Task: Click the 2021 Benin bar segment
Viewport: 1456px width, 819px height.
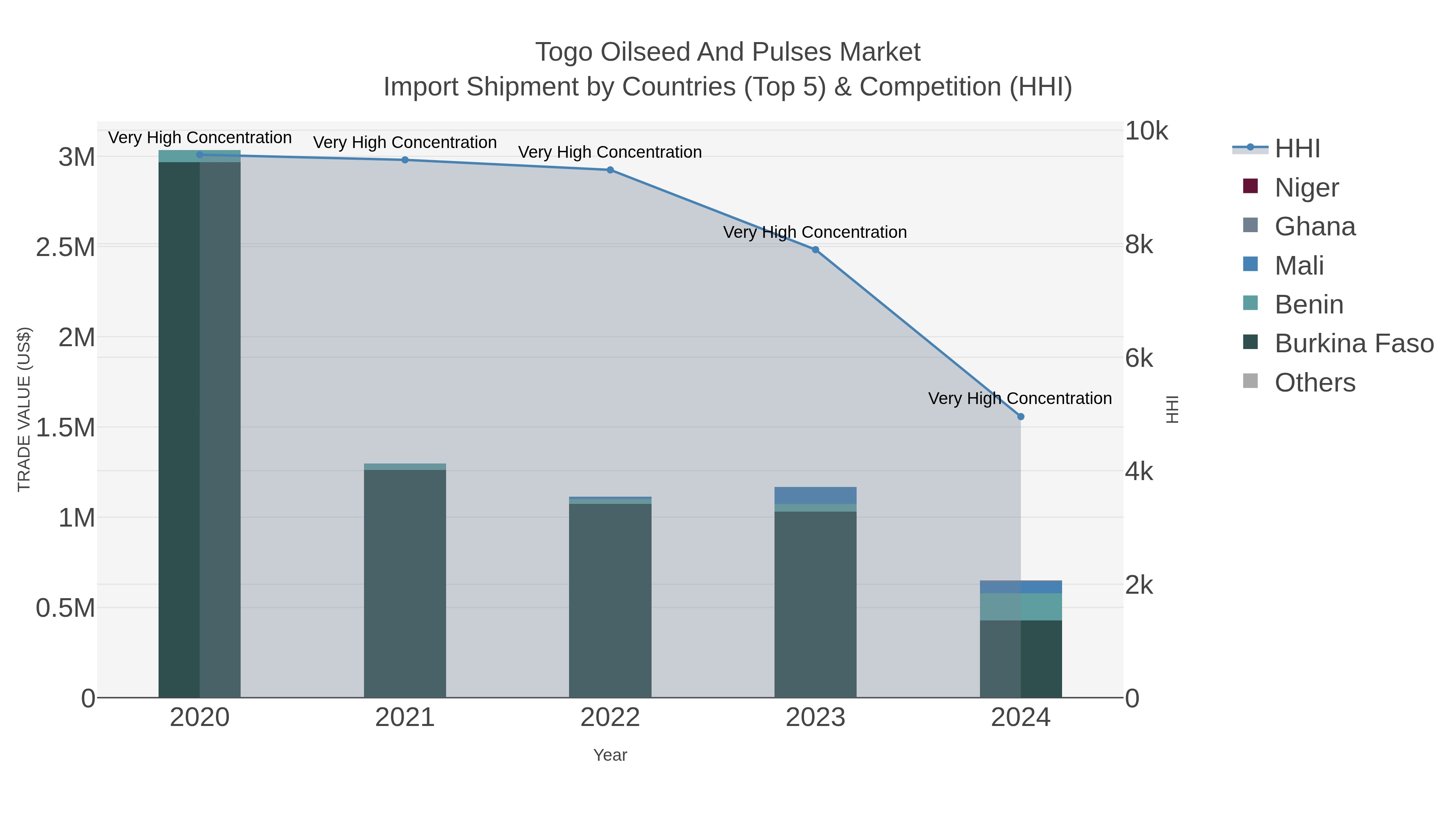Action: pyautogui.click(x=405, y=467)
